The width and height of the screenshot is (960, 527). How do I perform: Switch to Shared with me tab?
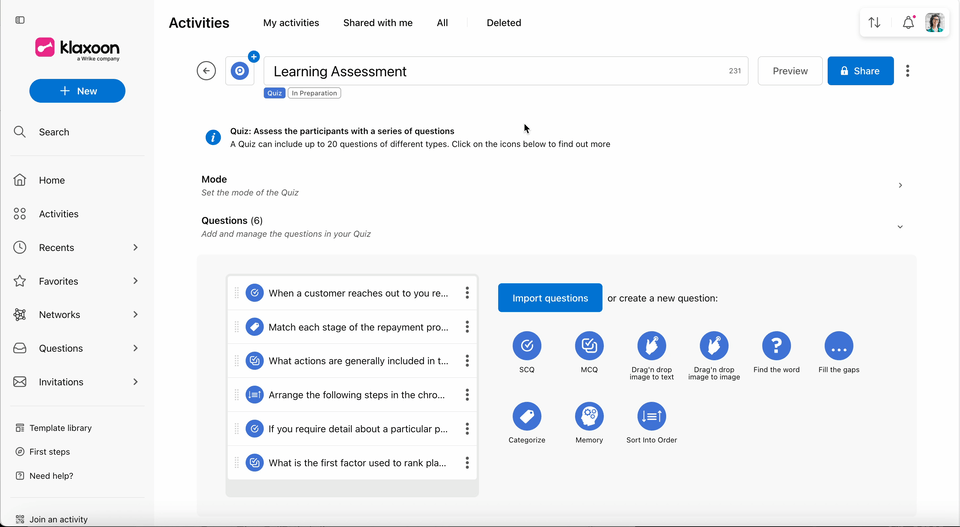coord(378,23)
